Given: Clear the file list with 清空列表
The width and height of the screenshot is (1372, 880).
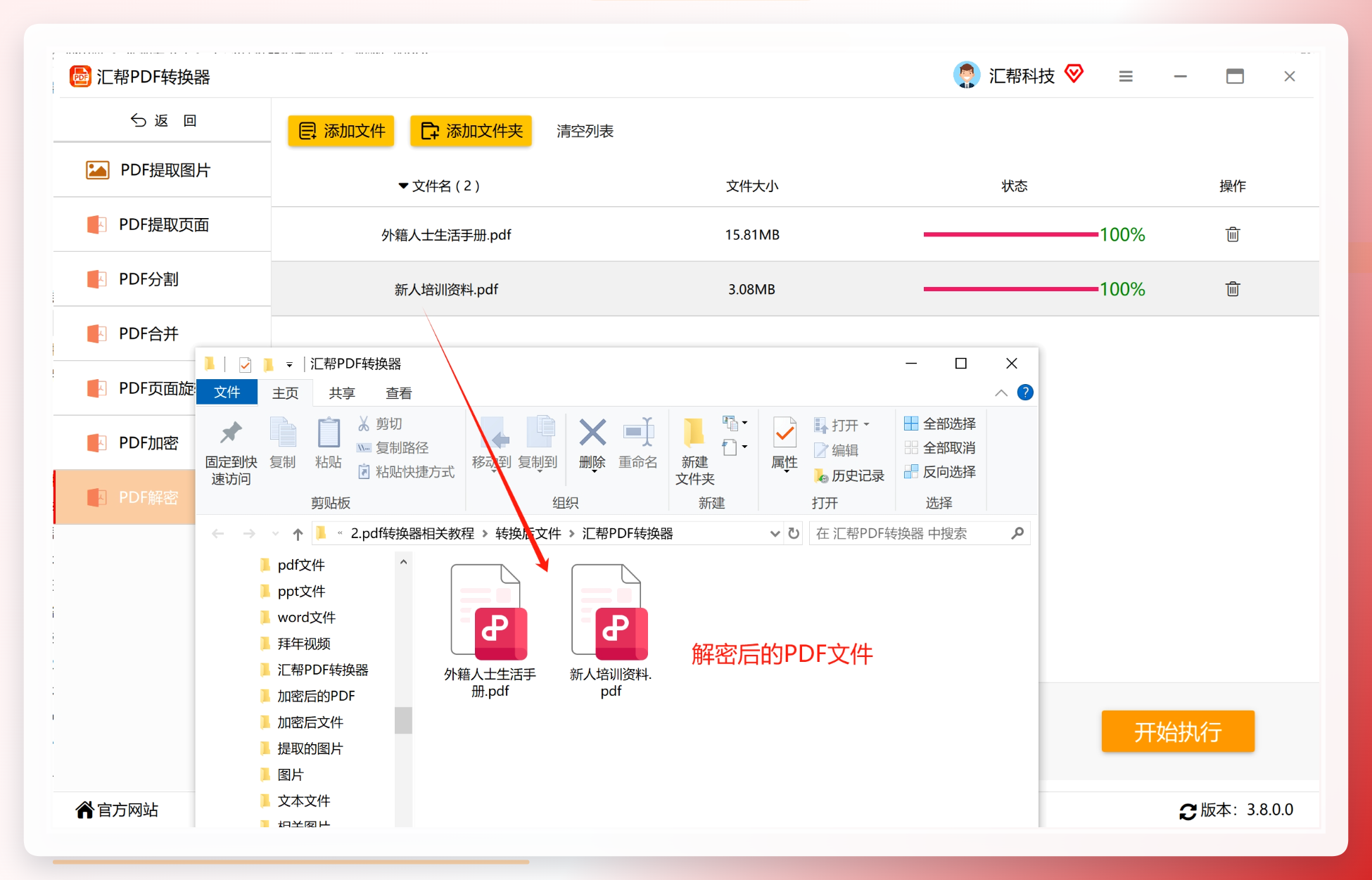Looking at the screenshot, I should click(x=585, y=132).
